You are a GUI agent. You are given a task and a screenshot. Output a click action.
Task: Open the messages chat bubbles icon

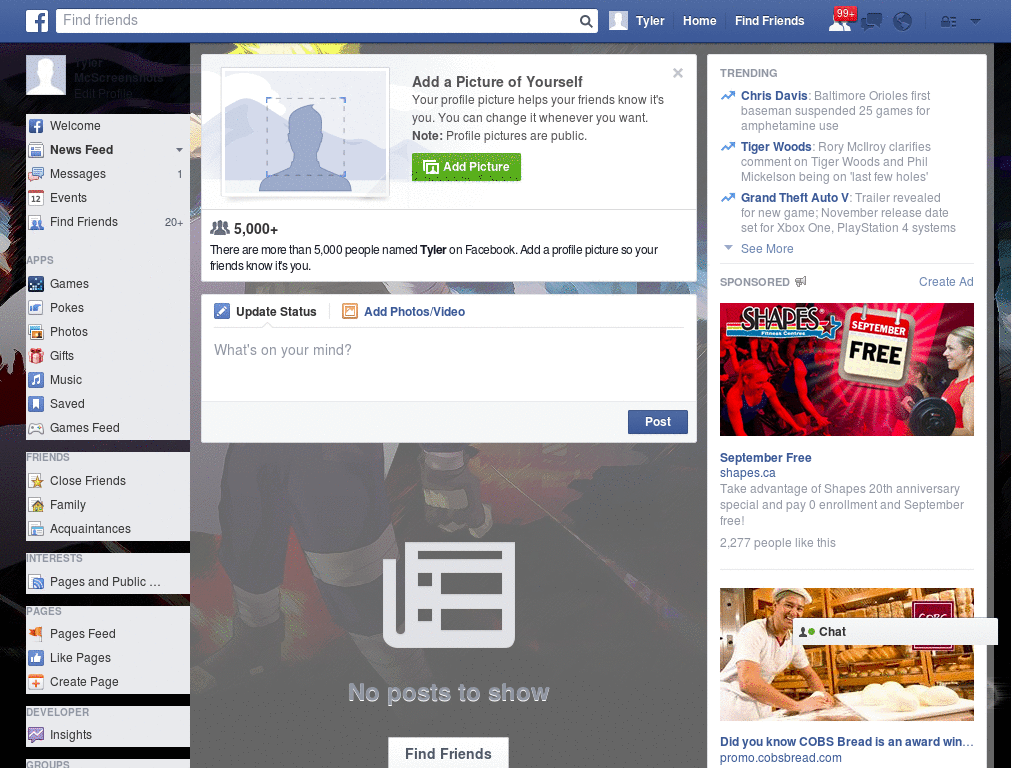(x=871, y=22)
